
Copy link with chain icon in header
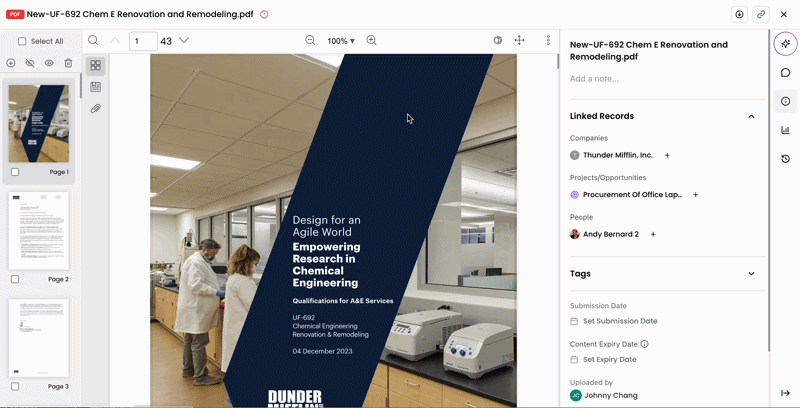click(x=761, y=14)
